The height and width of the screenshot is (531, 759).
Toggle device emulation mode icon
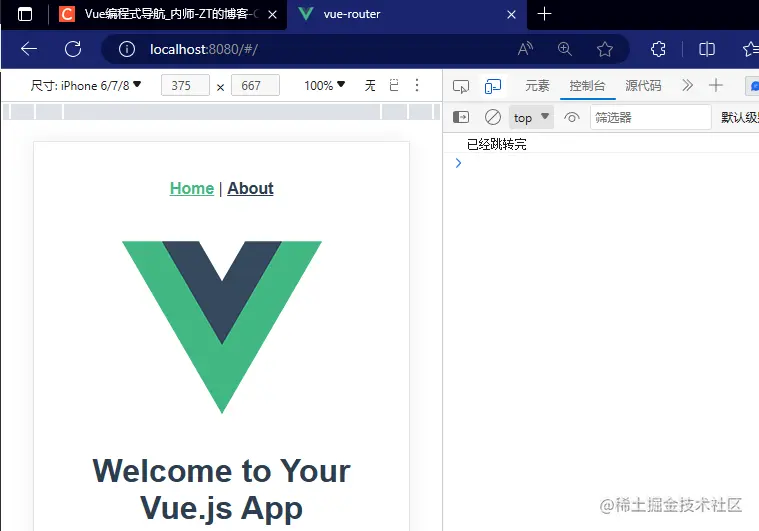[493, 87]
